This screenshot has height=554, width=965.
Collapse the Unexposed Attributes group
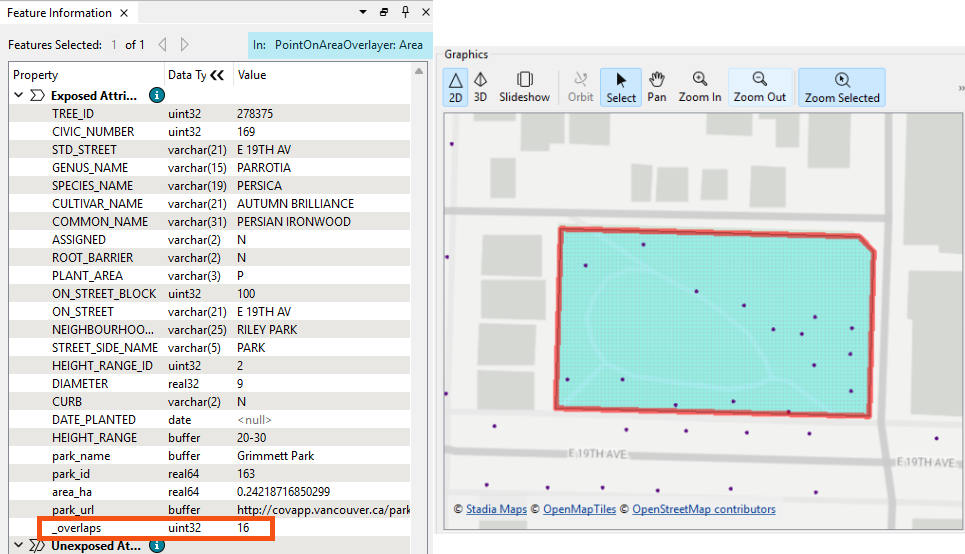pyautogui.click(x=18, y=545)
